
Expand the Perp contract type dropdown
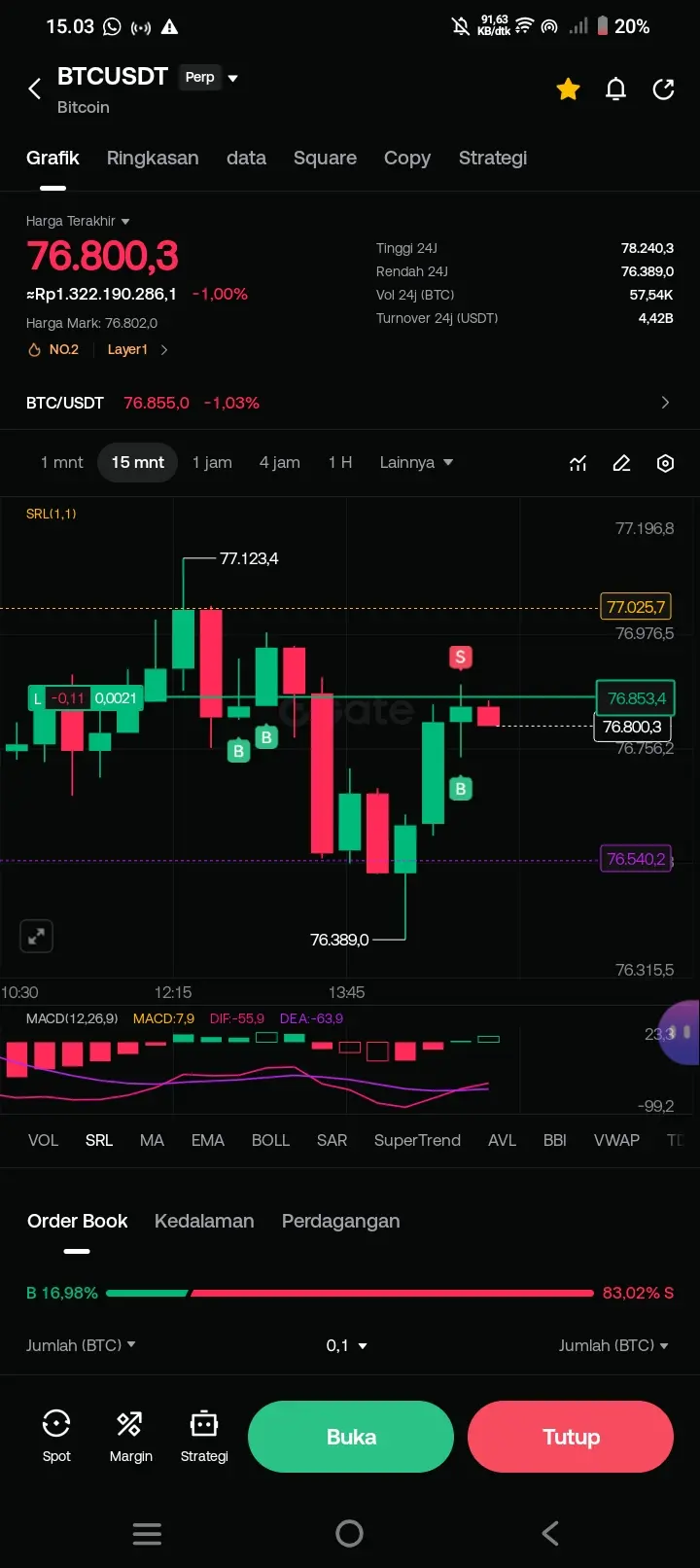click(209, 77)
